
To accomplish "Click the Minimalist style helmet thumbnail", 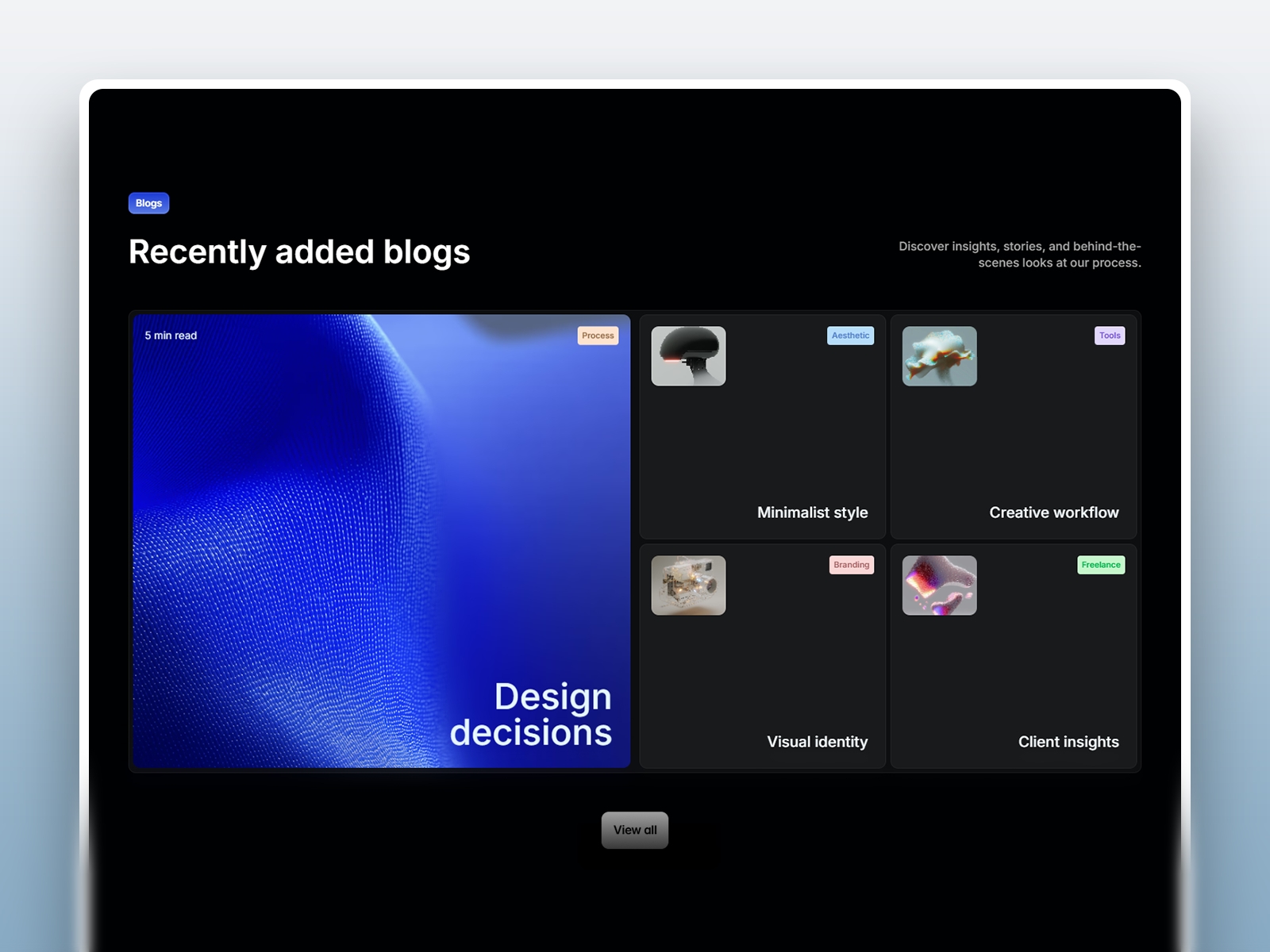I will (x=688, y=356).
